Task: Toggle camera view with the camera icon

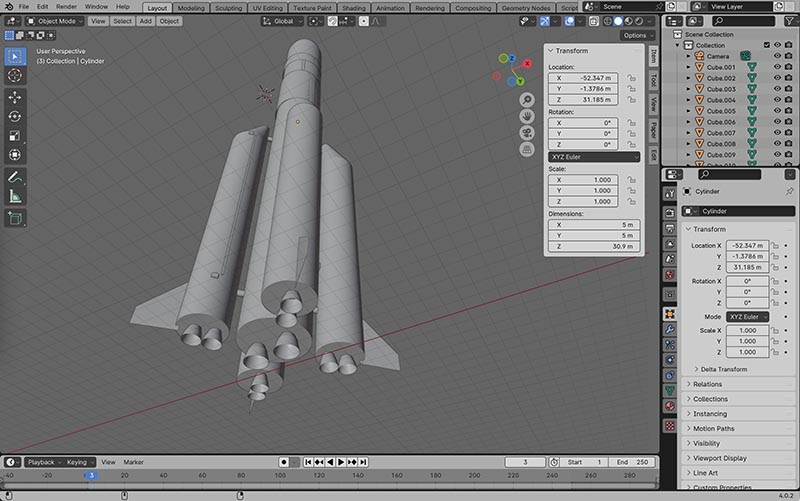Action: coord(526,133)
